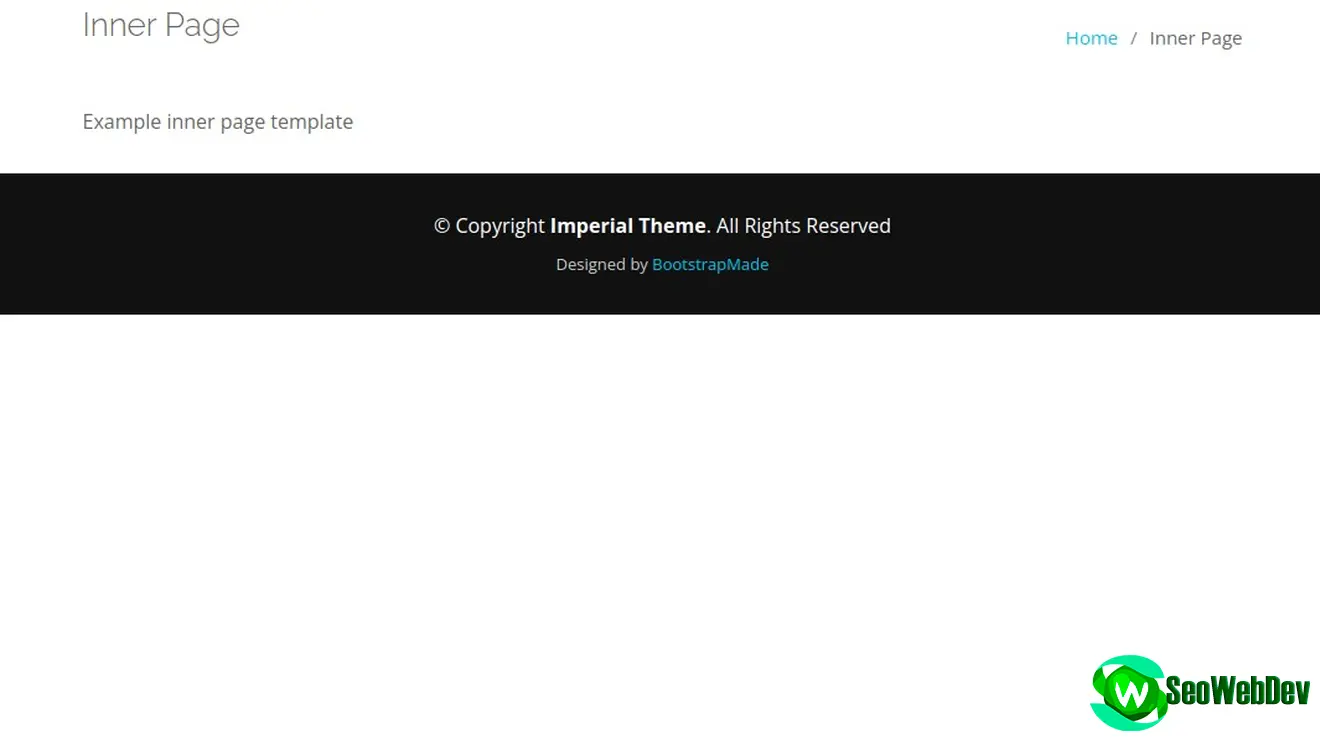Click the breadcrumb slash separator
Image resolution: width=1320 pixels, height=742 pixels.
tap(1133, 38)
